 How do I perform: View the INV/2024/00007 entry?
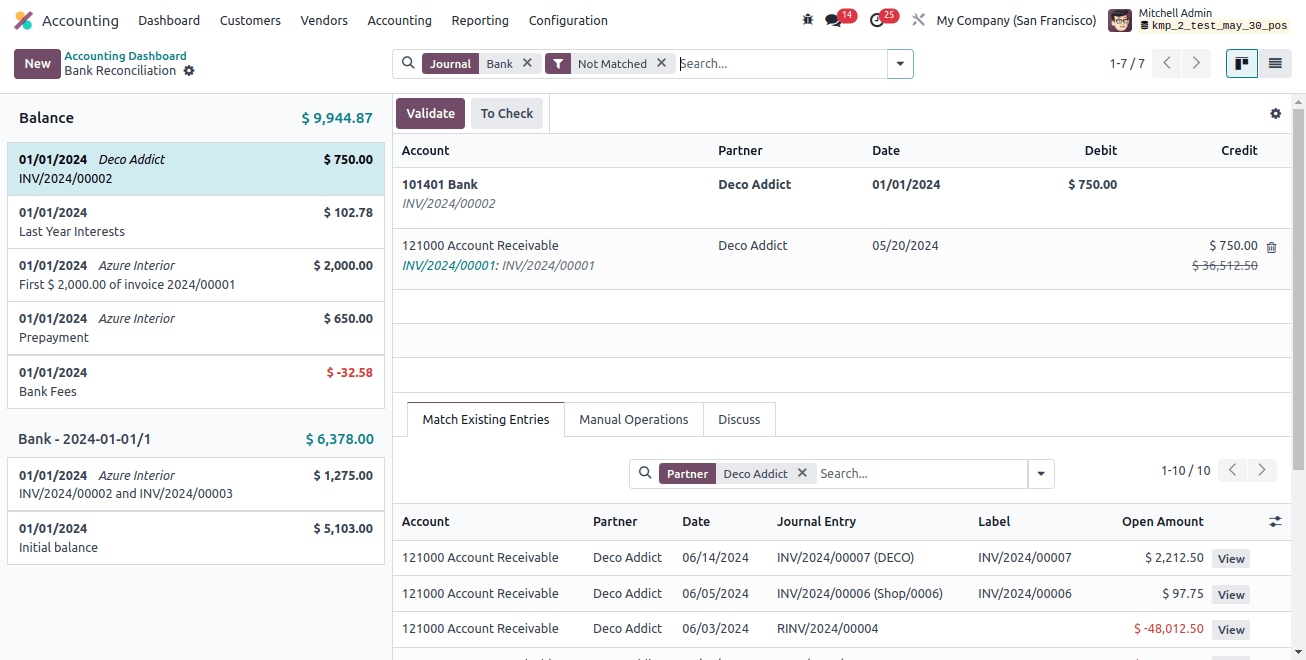coord(1231,559)
